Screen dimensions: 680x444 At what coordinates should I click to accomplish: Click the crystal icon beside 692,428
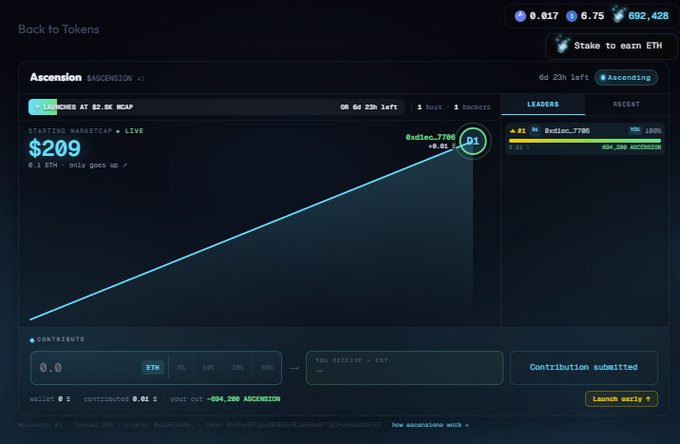618,14
